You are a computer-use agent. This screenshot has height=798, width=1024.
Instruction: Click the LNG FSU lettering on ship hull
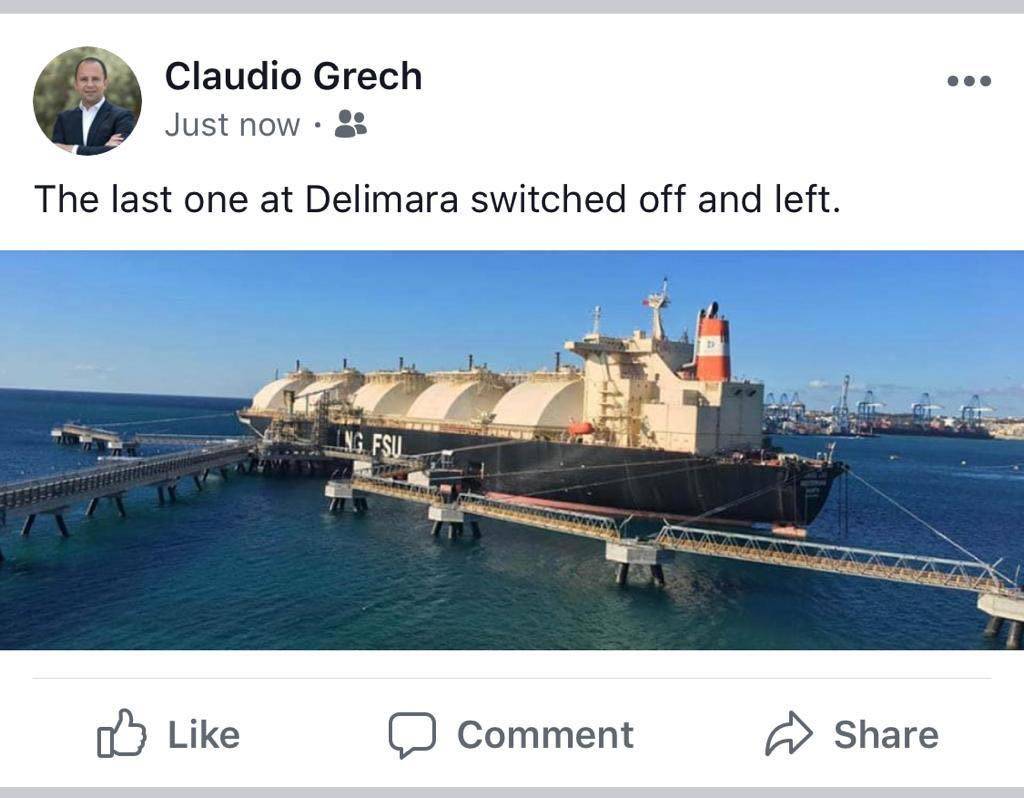click(369, 443)
